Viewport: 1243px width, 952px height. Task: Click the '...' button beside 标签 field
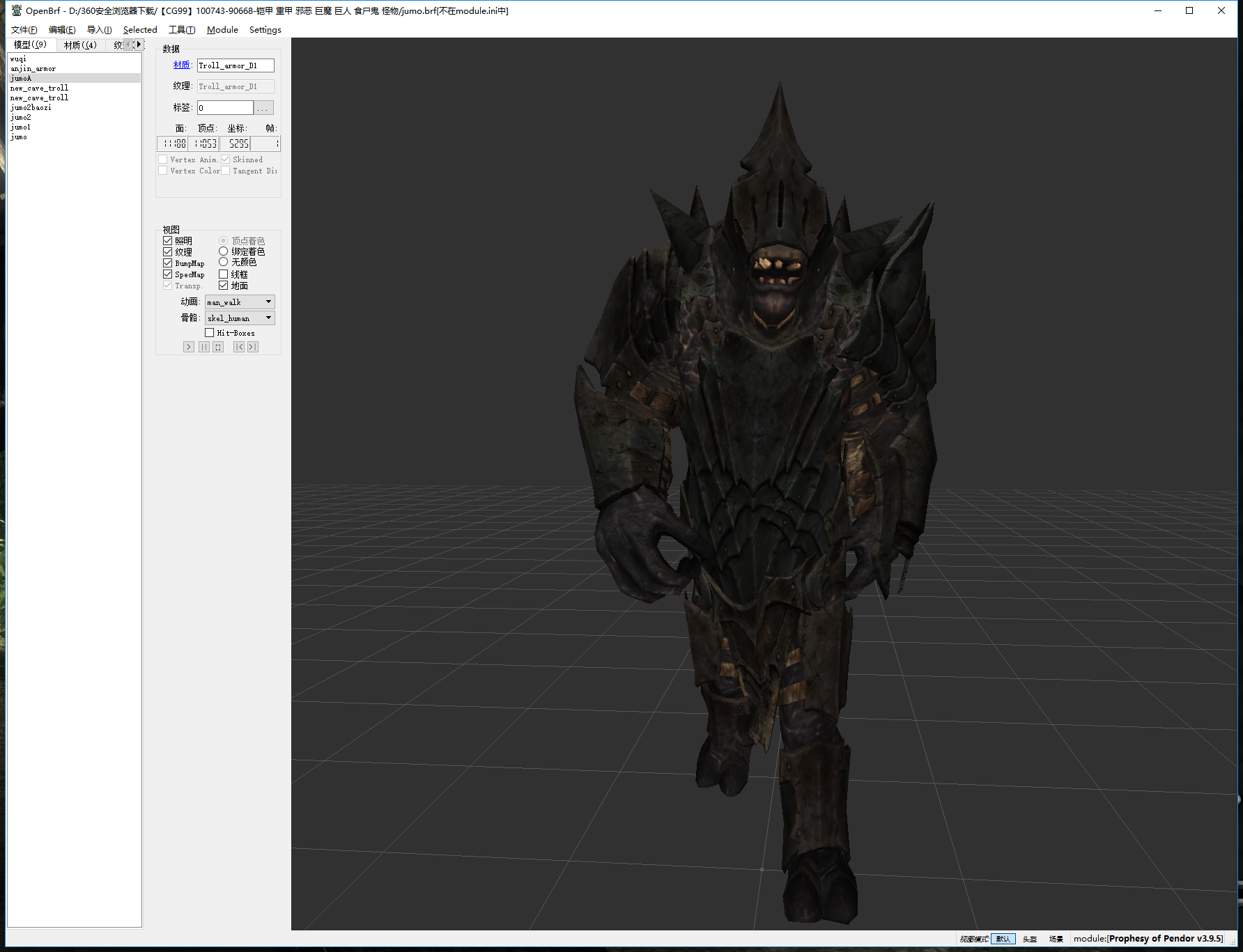(263, 107)
